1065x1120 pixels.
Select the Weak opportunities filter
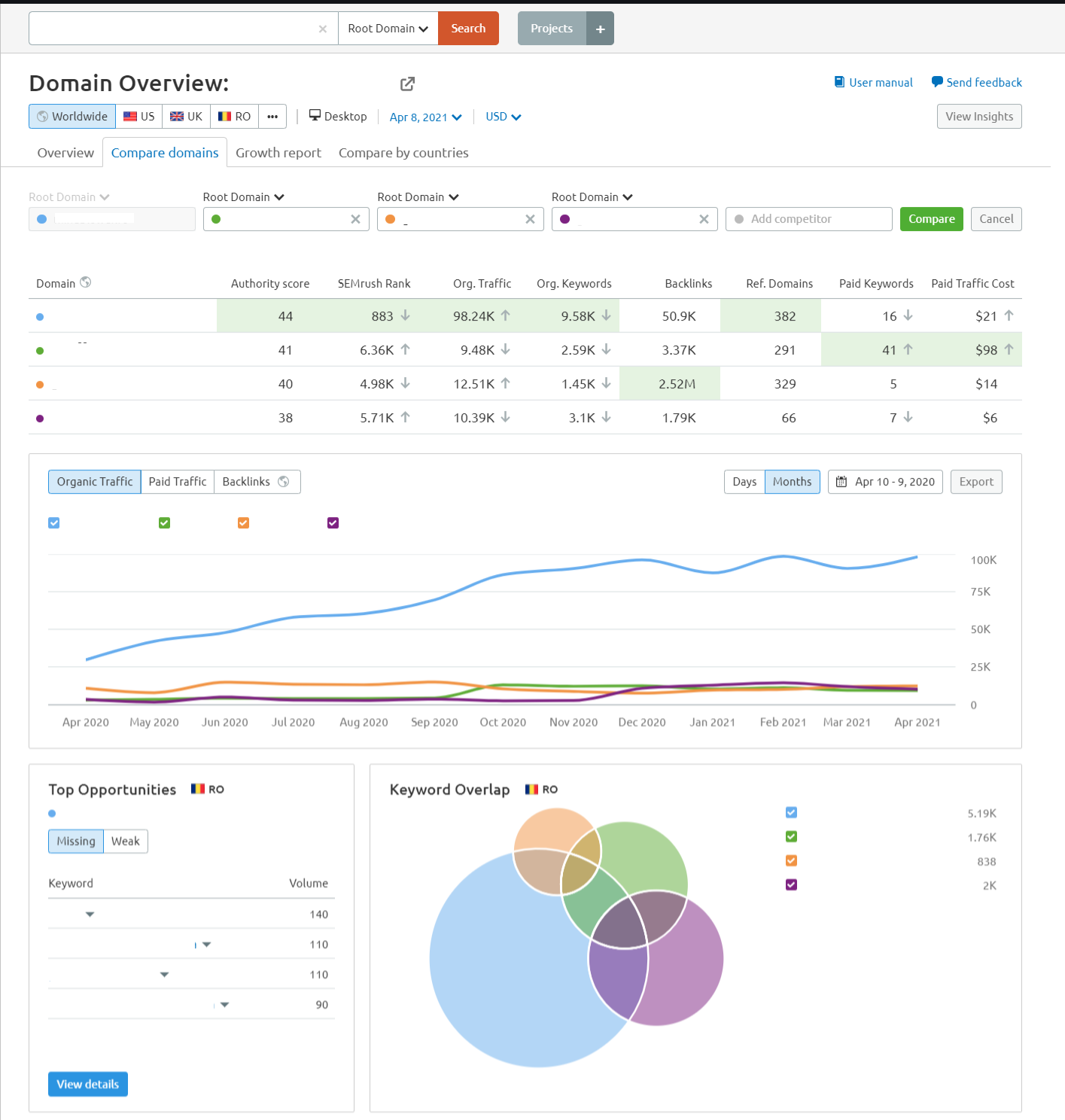click(126, 842)
